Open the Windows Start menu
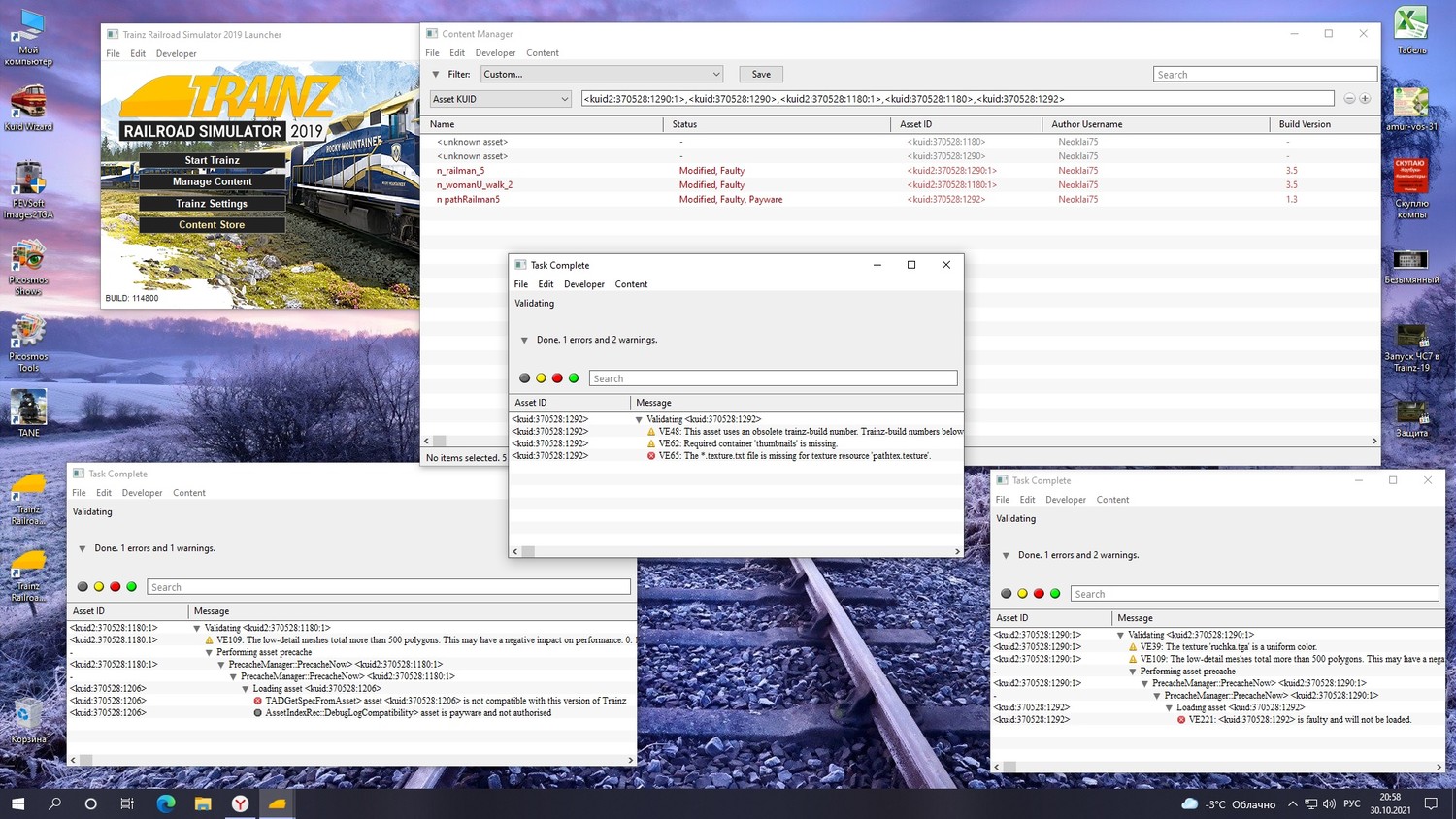The height and width of the screenshot is (819, 1456). click(x=17, y=803)
